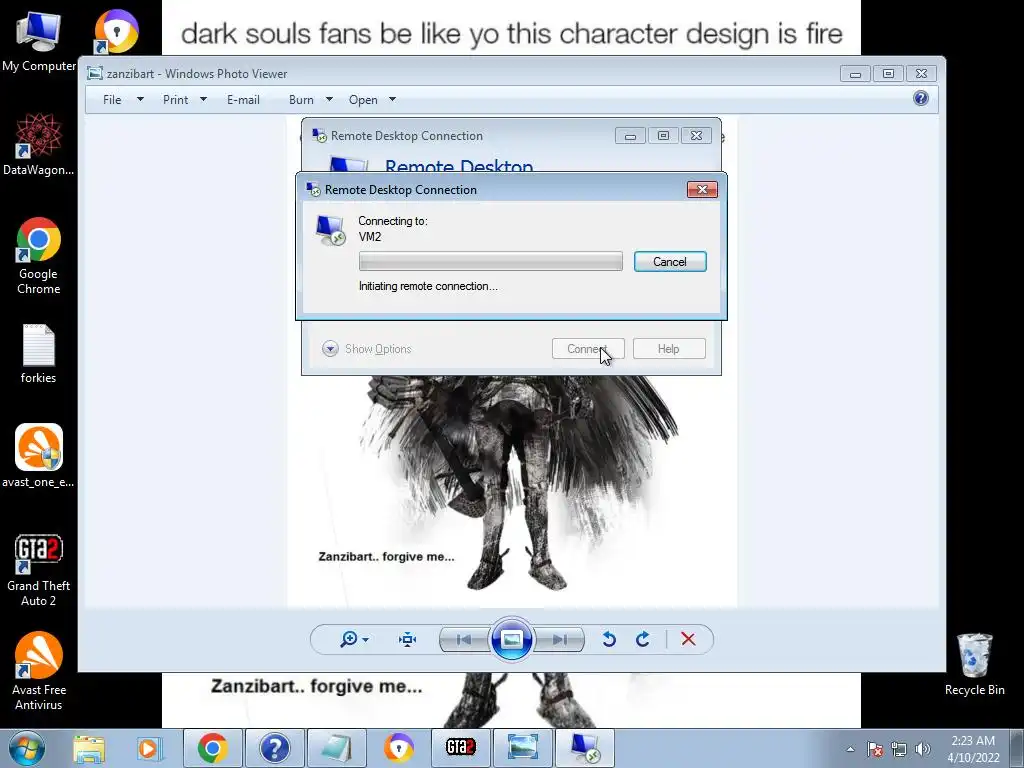Open the notepad taskbar item
Image resolution: width=1024 pixels, height=768 pixels.
tap(336, 748)
